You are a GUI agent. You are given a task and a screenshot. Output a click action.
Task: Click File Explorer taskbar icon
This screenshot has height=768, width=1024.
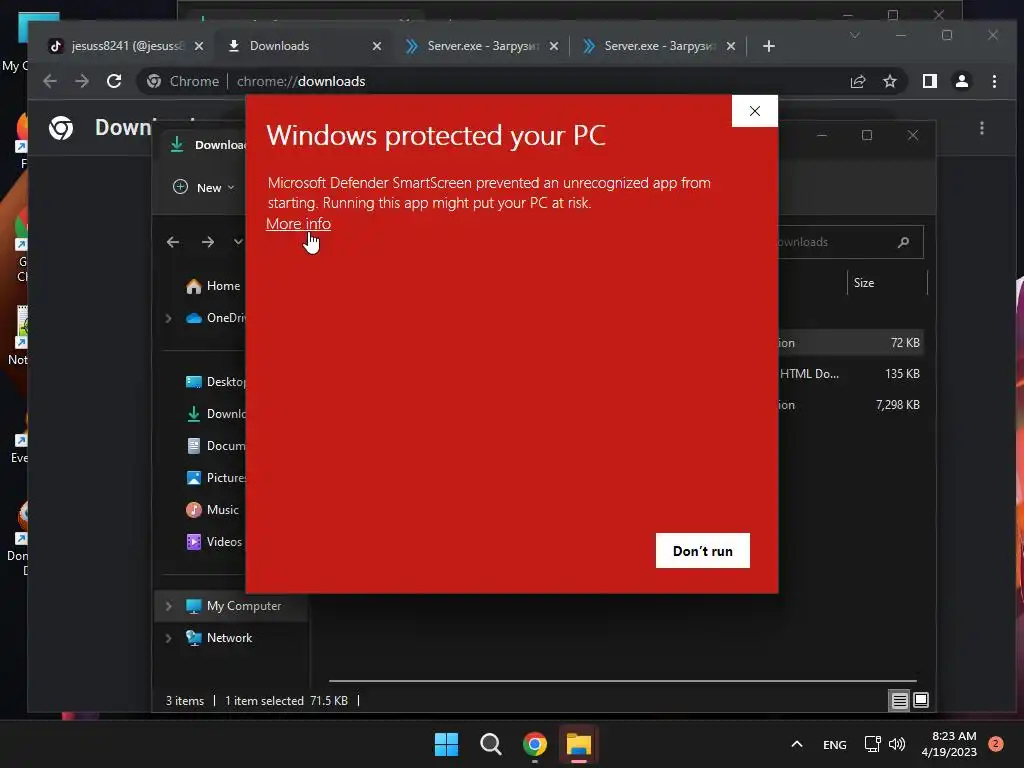(579, 744)
